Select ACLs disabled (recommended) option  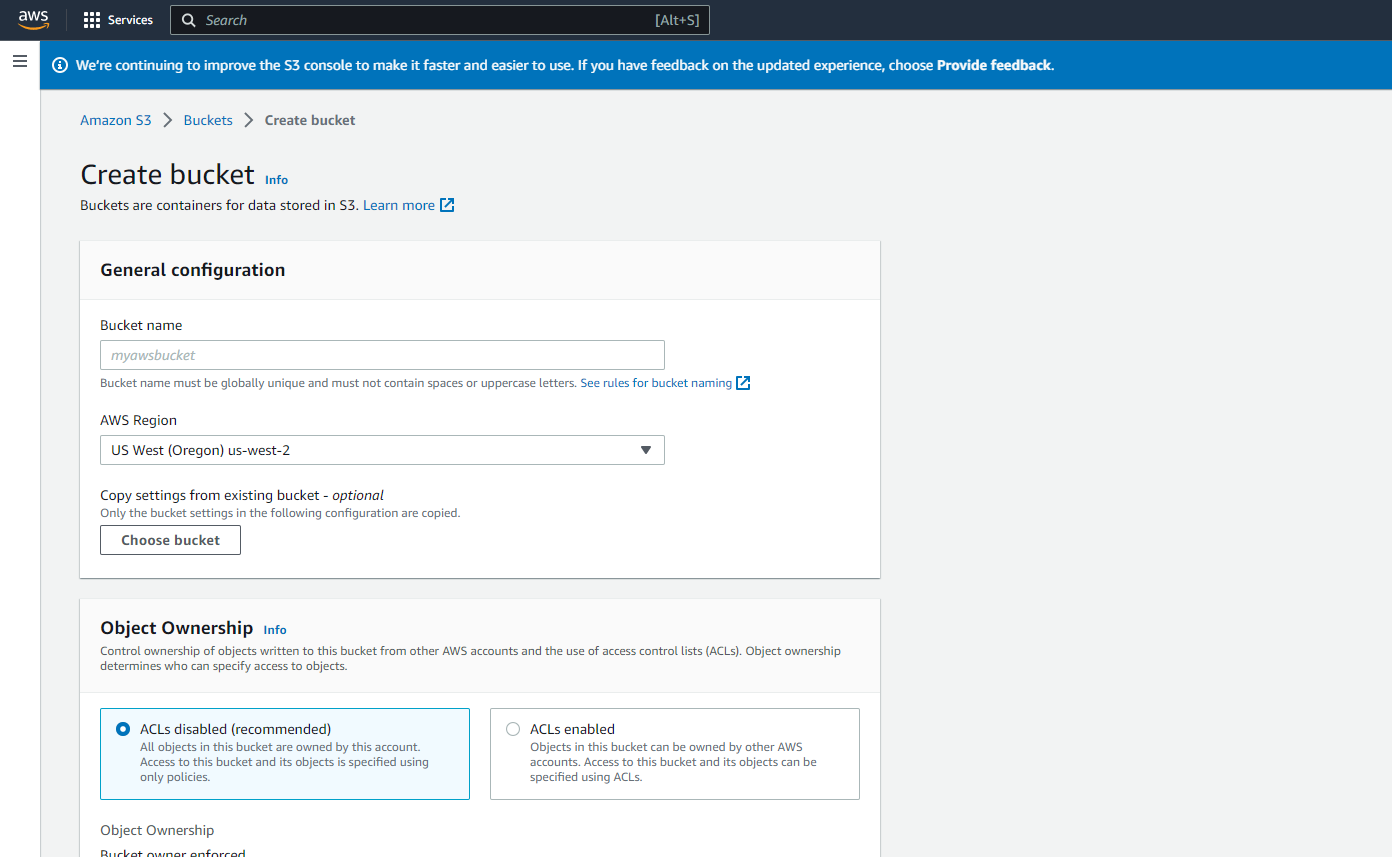pyautogui.click(x=285, y=754)
